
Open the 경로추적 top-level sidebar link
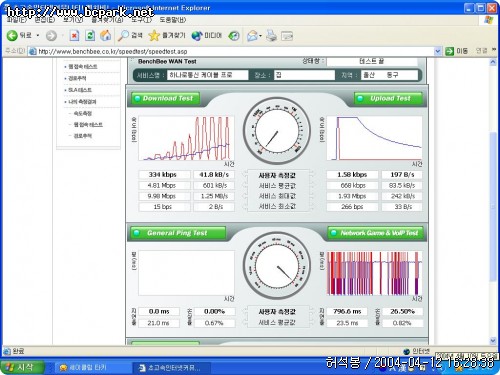click(77, 78)
